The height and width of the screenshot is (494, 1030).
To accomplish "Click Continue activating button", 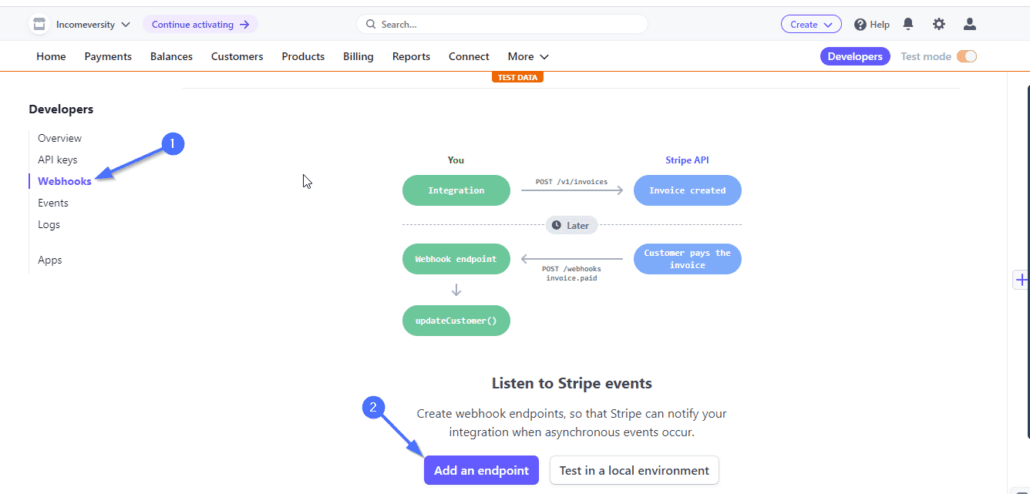I will tap(200, 24).
